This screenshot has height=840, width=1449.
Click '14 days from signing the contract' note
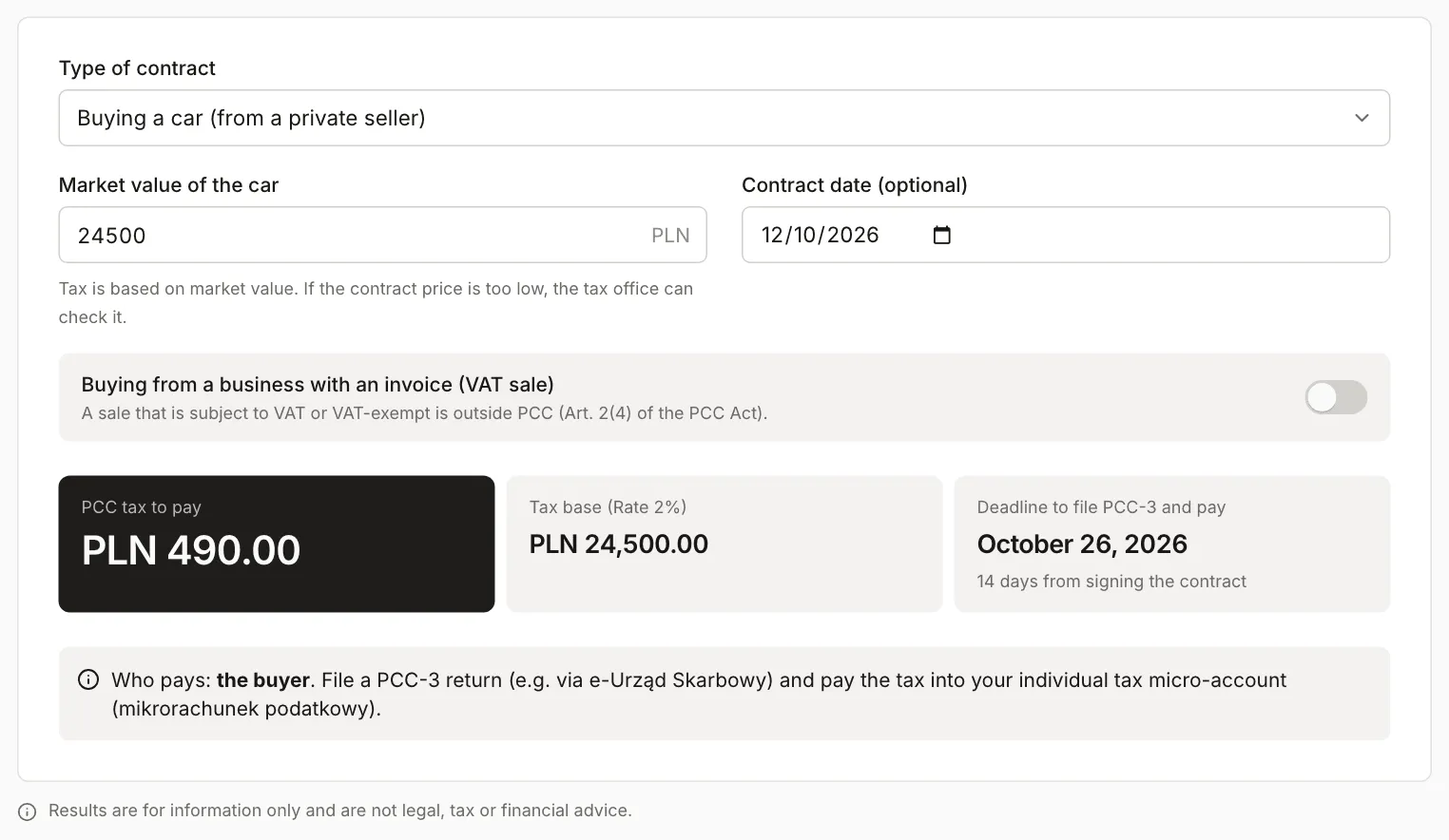click(1111, 582)
